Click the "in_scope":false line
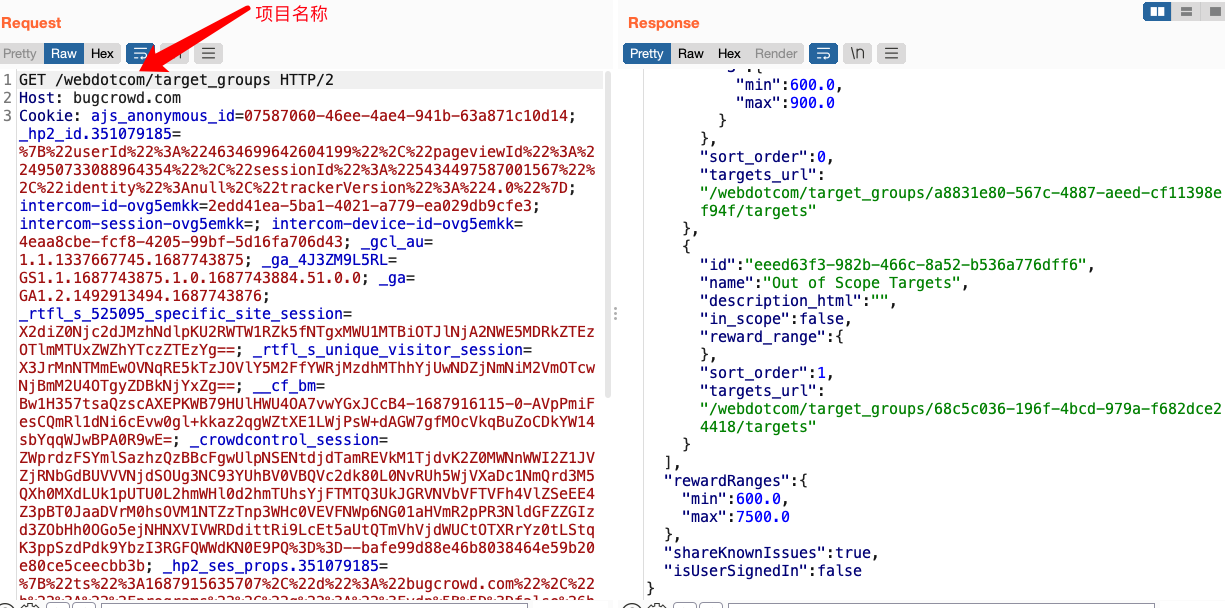1225x608 pixels. (x=775, y=318)
